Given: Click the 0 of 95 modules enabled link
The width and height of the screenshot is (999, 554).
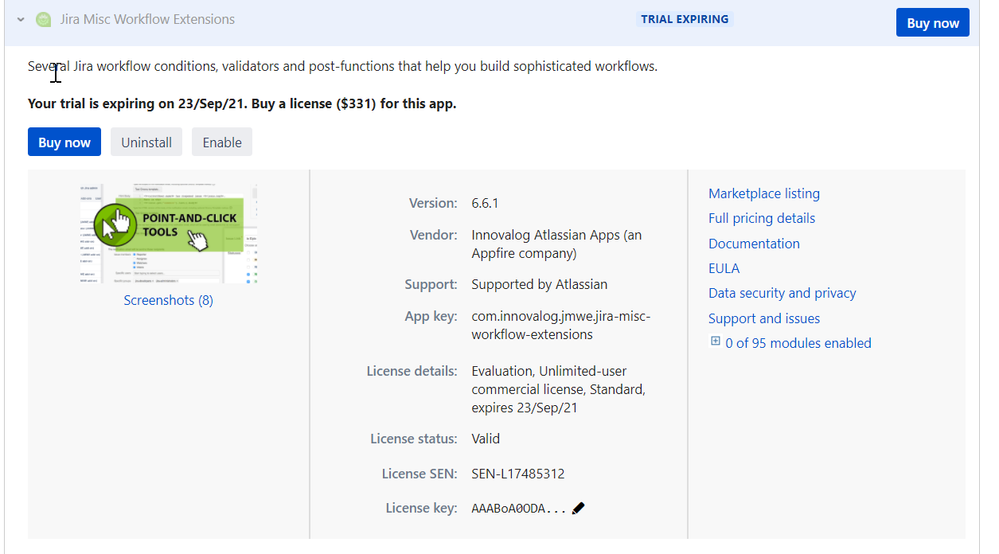Looking at the screenshot, I should pyautogui.click(x=798, y=343).
